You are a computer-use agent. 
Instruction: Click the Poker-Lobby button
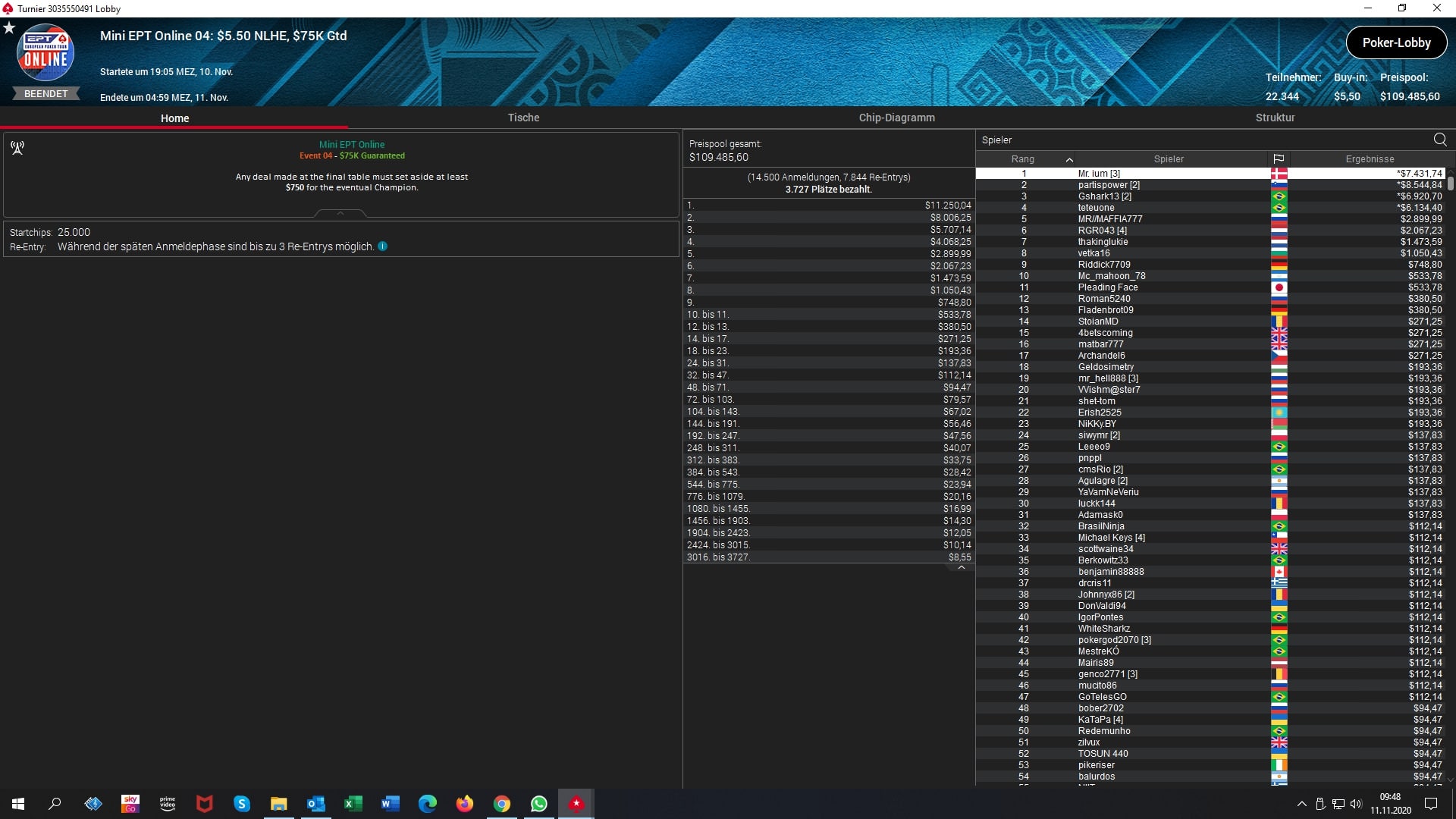pyautogui.click(x=1395, y=42)
